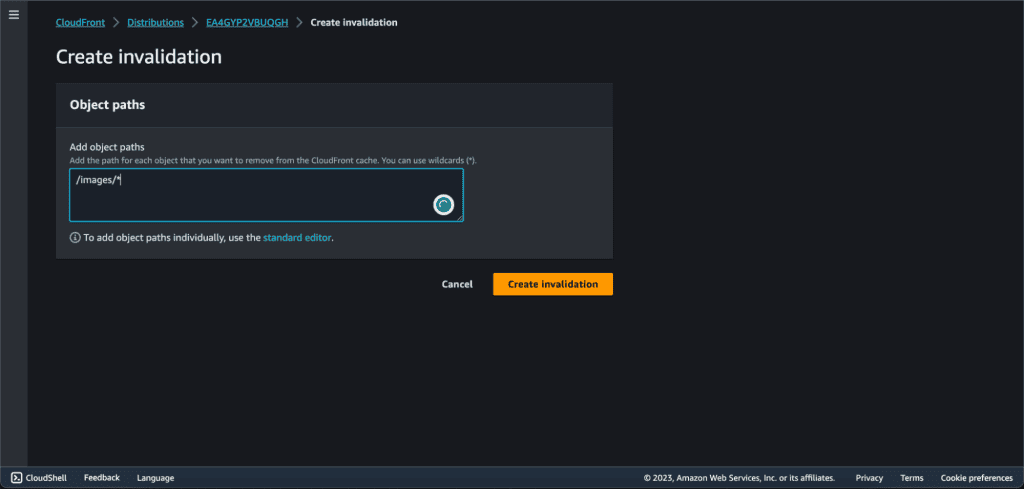Screen dimensions: 1024x489
Task: Click the 'Create invalidation' page title
Action: (138, 57)
